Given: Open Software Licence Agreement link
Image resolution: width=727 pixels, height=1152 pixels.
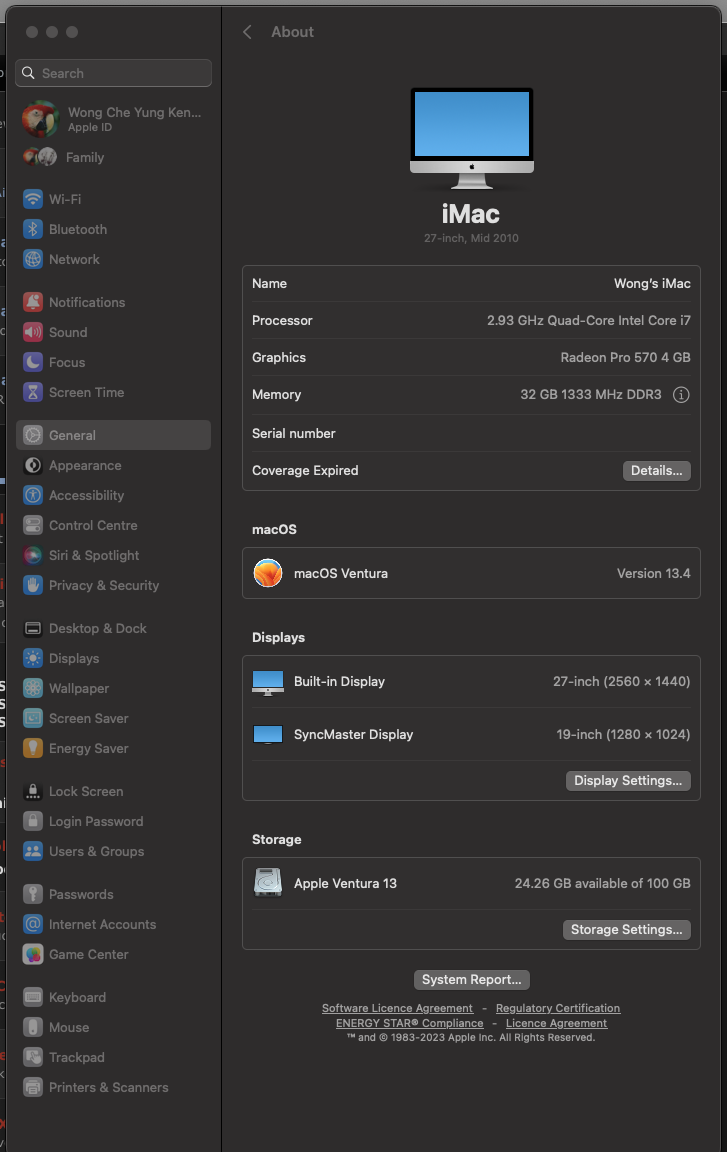Looking at the screenshot, I should (x=397, y=1008).
